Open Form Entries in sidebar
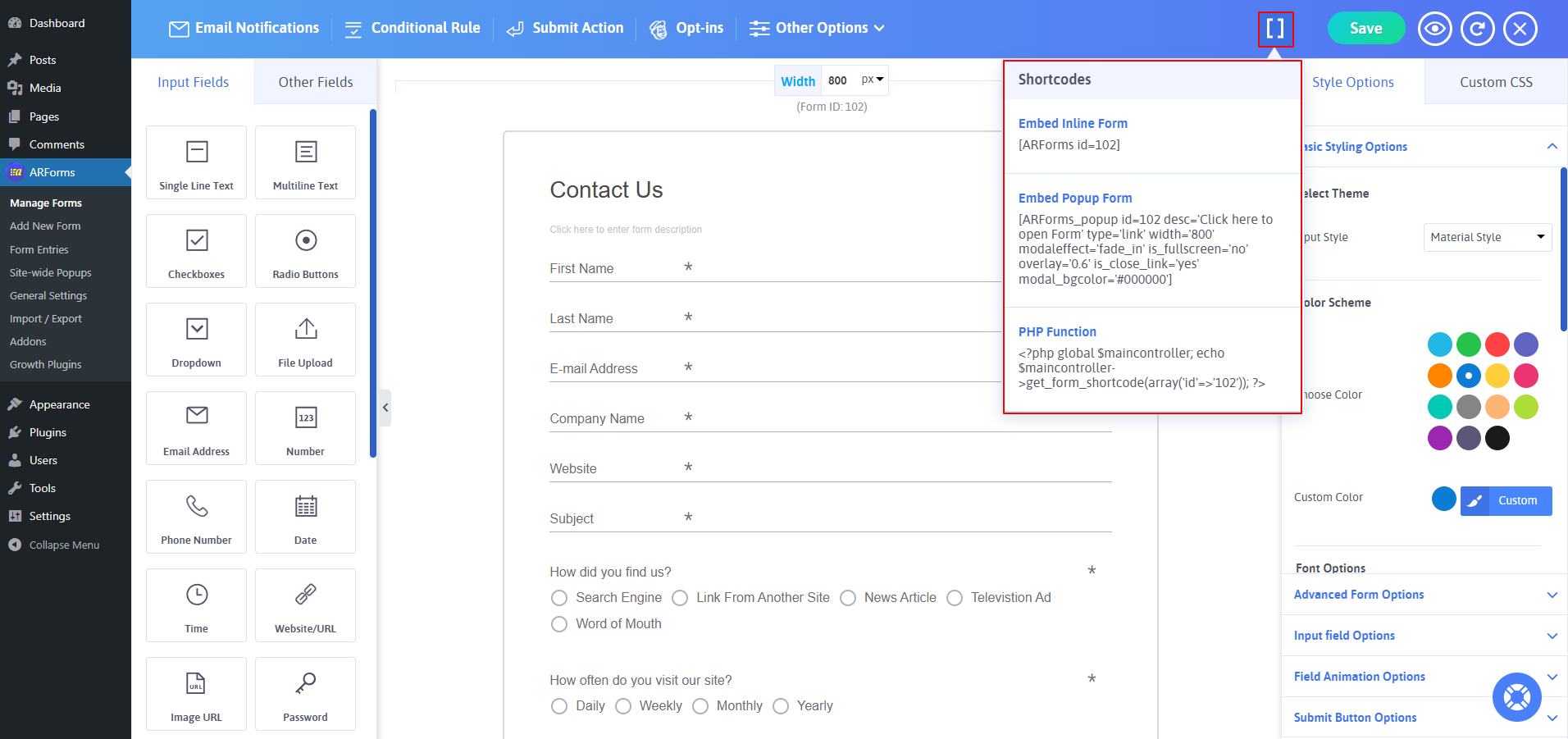The image size is (1568, 739). [x=39, y=249]
